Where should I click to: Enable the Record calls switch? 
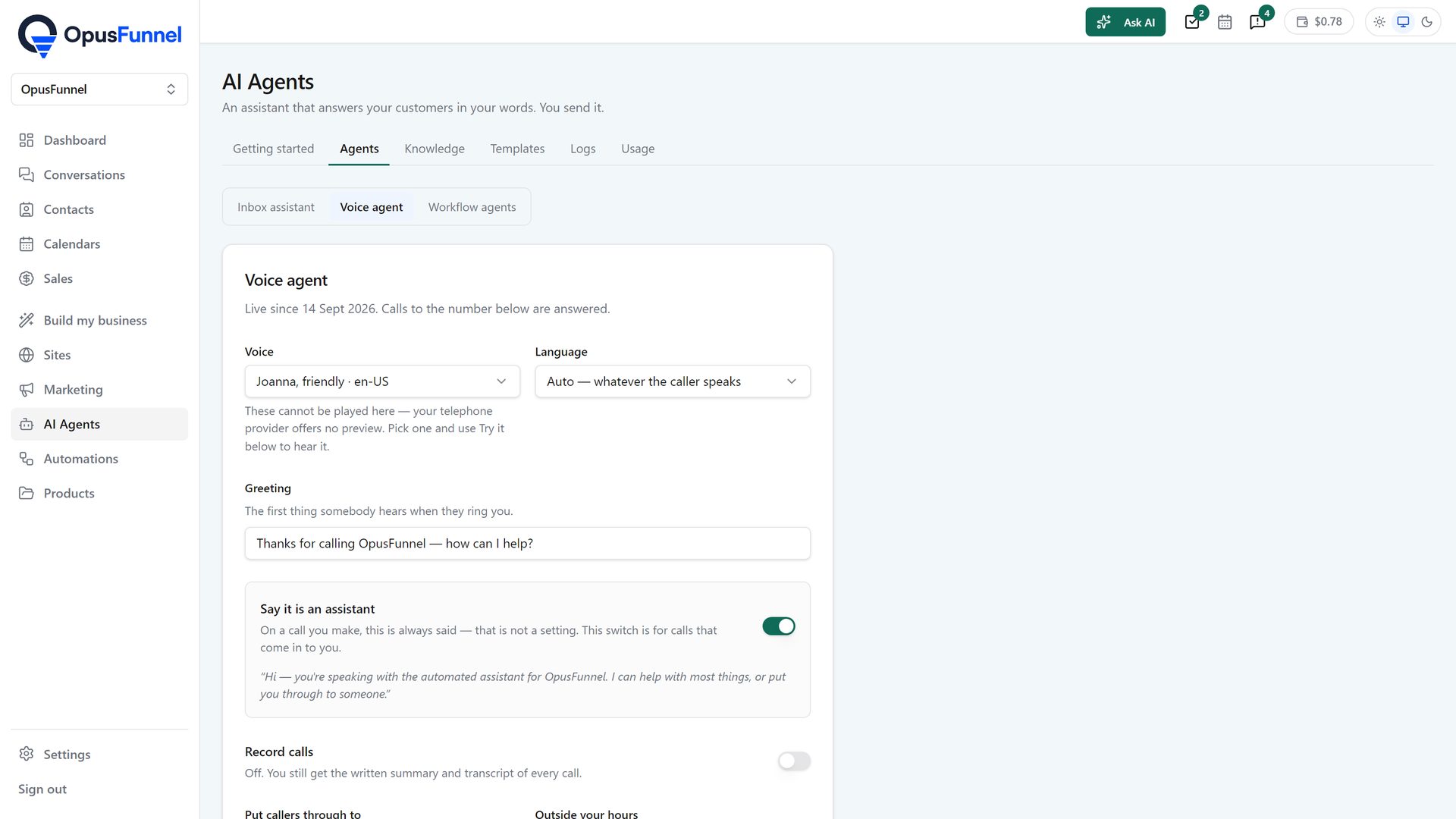[x=794, y=761]
